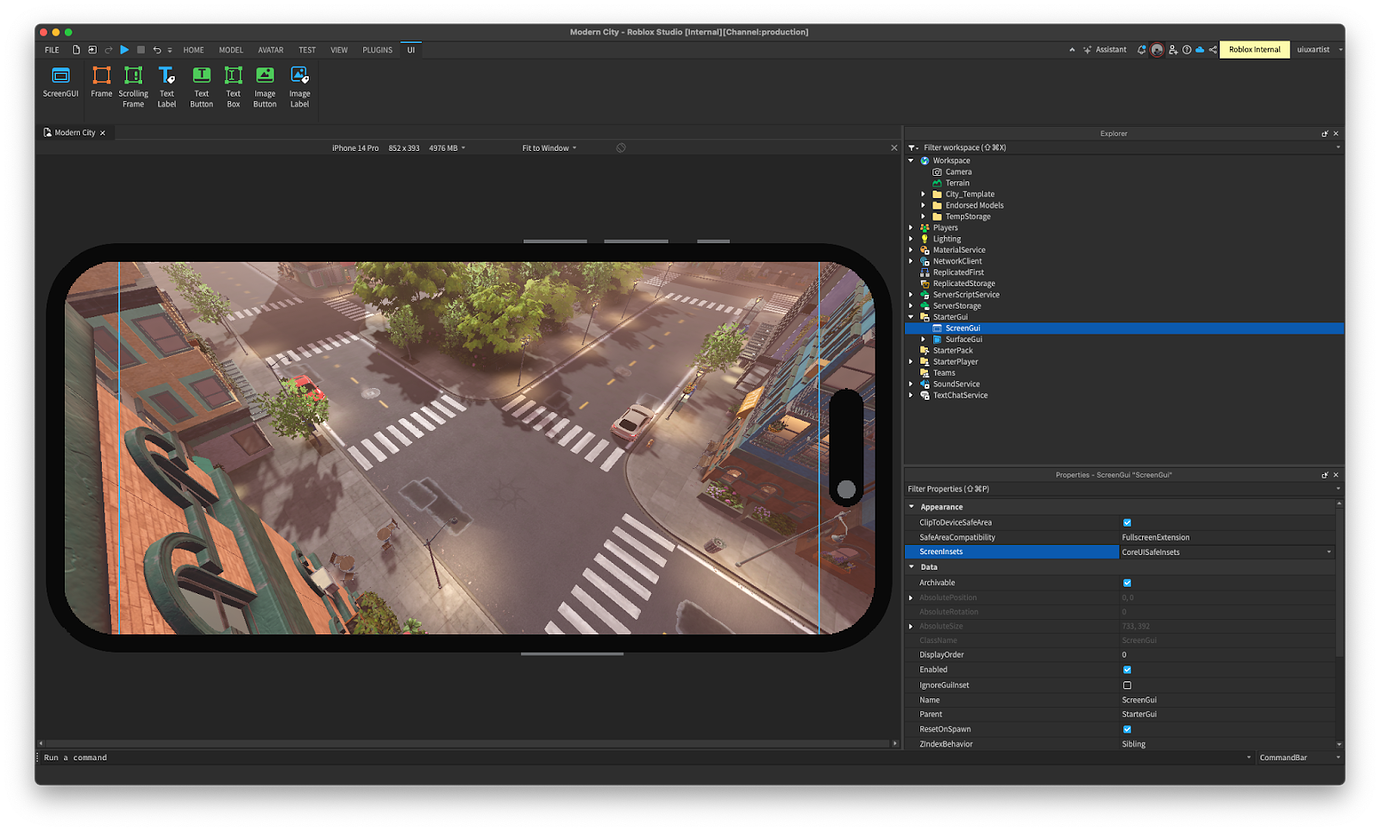Insert a Text Button

pyautogui.click(x=201, y=85)
